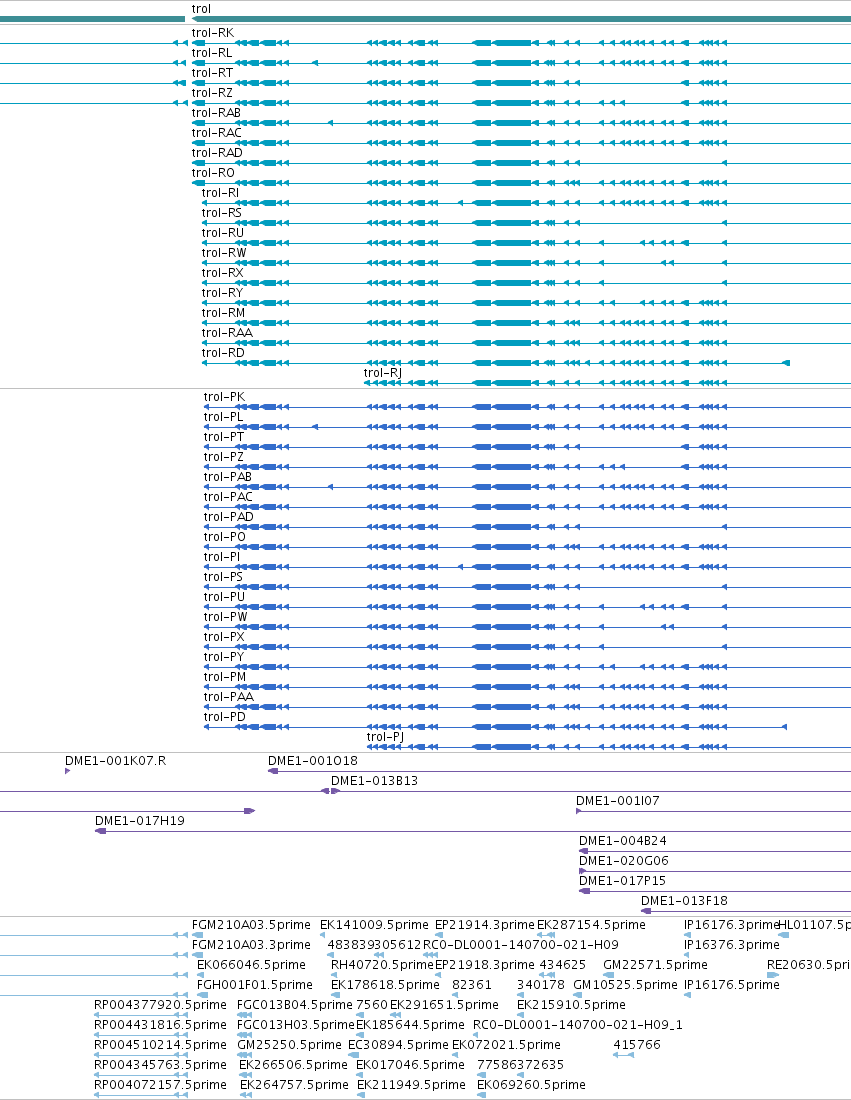Select the DME1-001K07.R clone label
Screen dimensions: 851x1100
(116, 761)
